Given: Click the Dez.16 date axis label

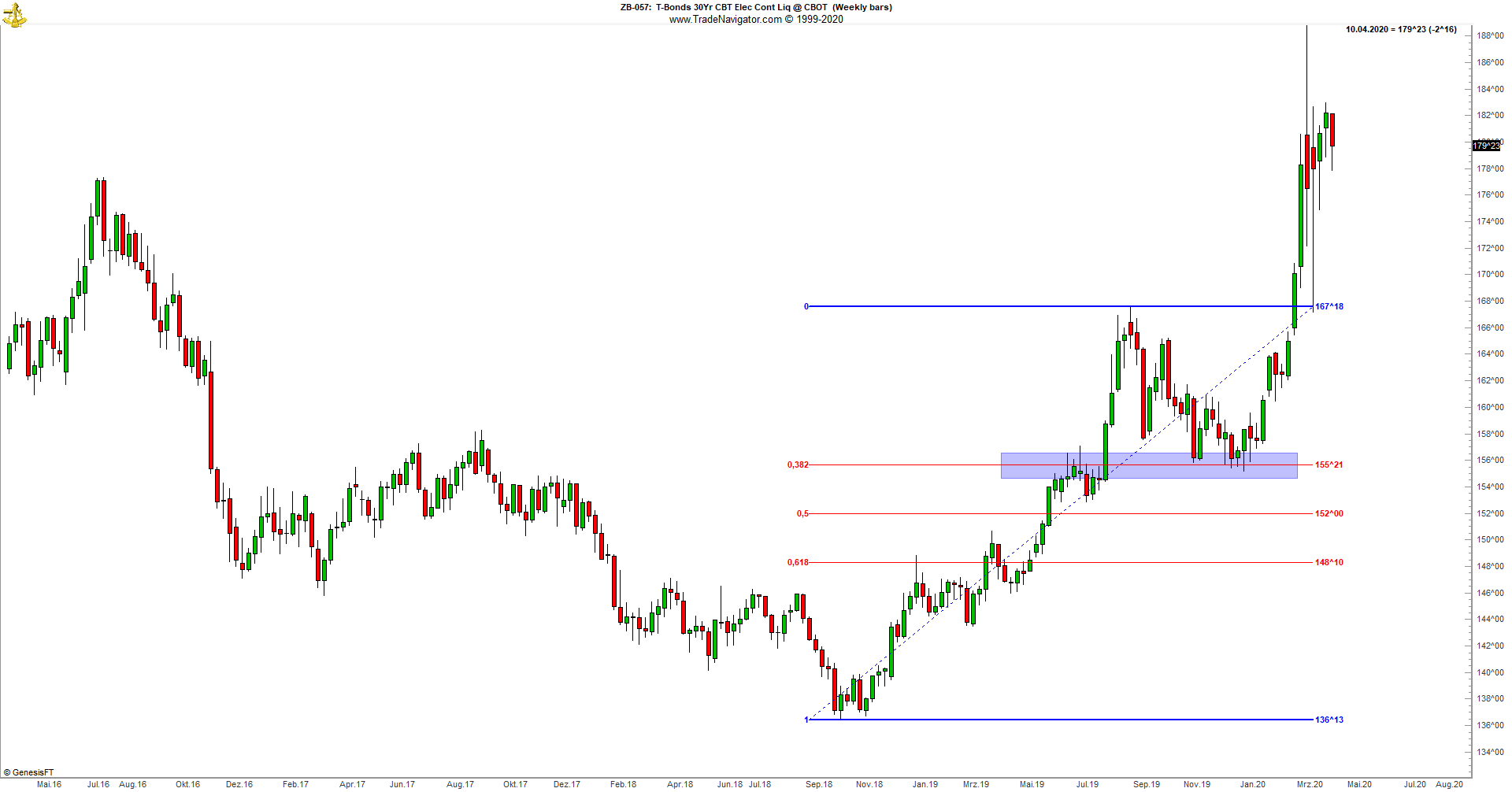Looking at the screenshot, I should click(239, 784).
